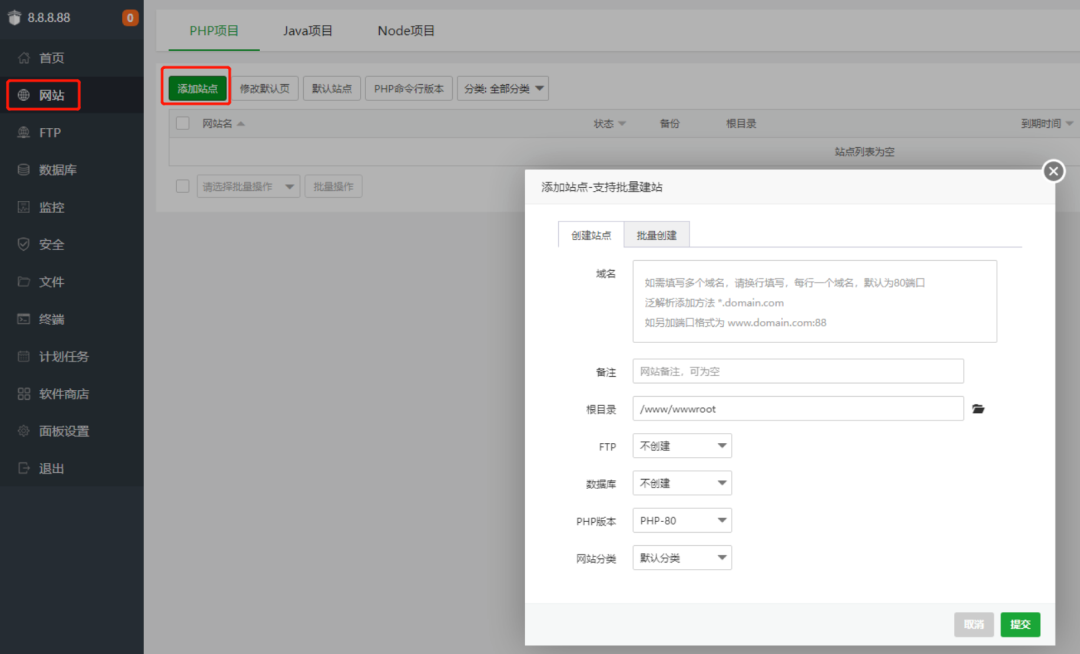The image size is (1080, 654).
Task: Open the 文件 folder icon in sidebar
Action: click(x=24, y=282)
